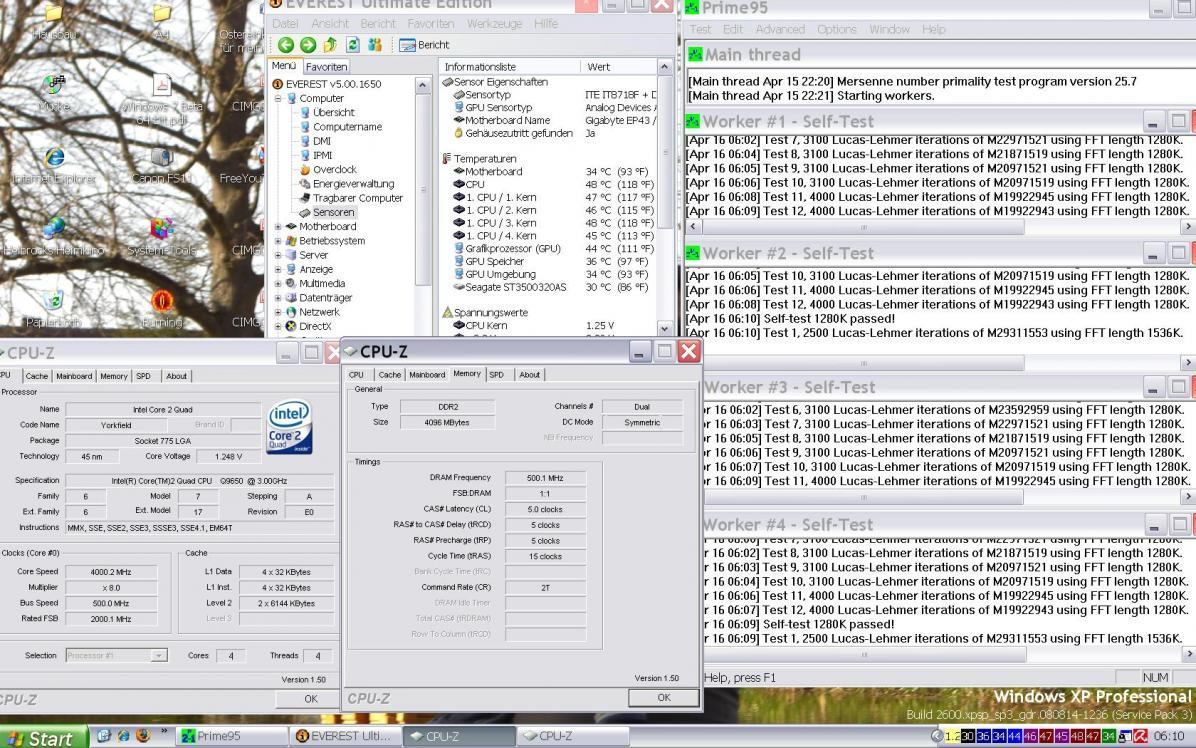Click the EVEREST tree panel vertical scrollbar
The height and width of the screenshot is (748, 1196).
pyautogui.click(x=422, y=206)
